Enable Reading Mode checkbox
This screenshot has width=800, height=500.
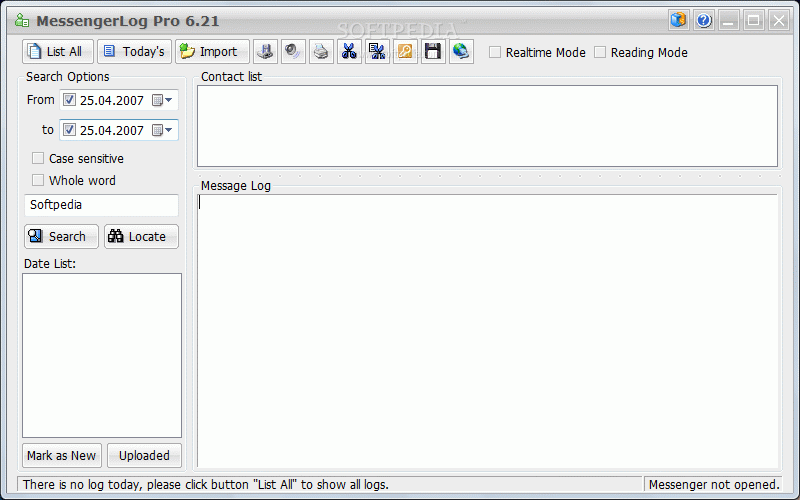[x=600, y=52]
